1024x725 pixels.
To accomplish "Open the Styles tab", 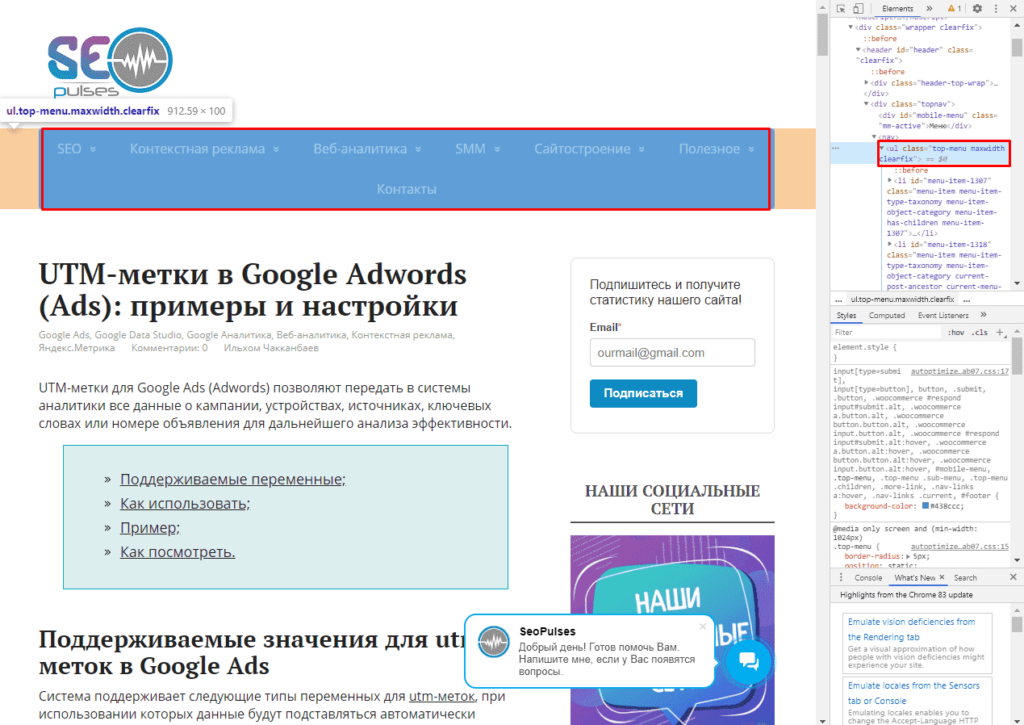I will (x=846, y=315).
